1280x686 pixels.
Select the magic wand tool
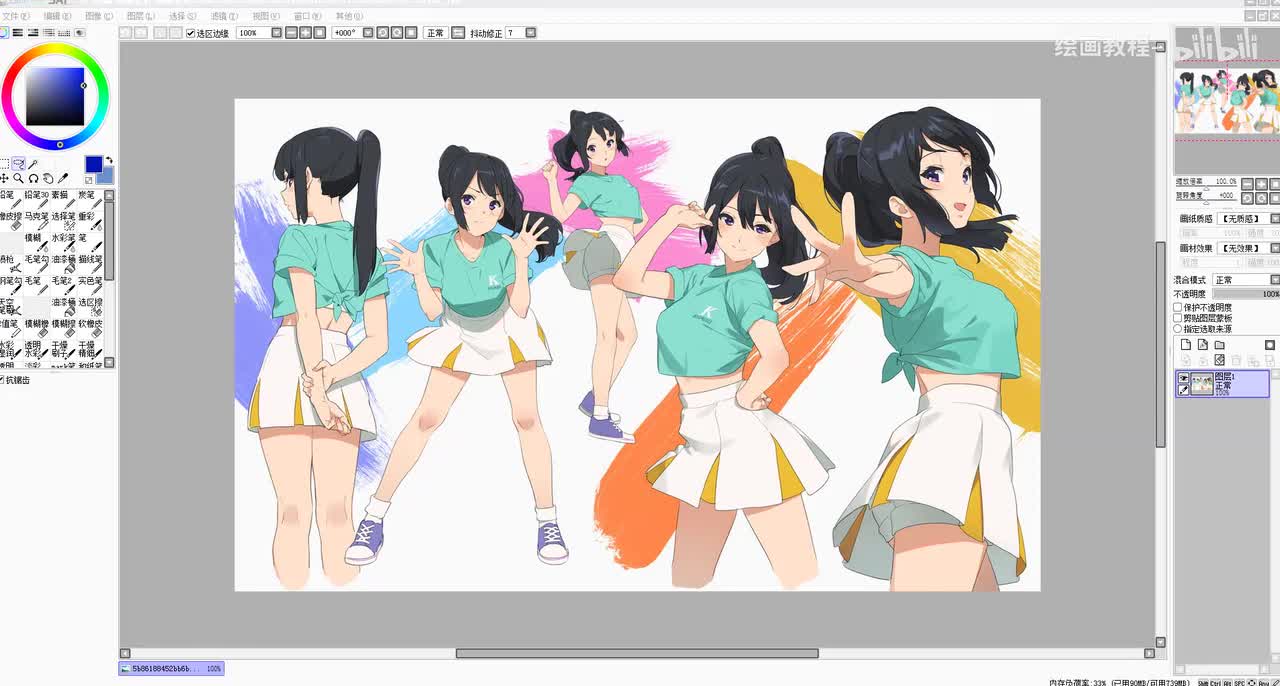coord(32,164)
